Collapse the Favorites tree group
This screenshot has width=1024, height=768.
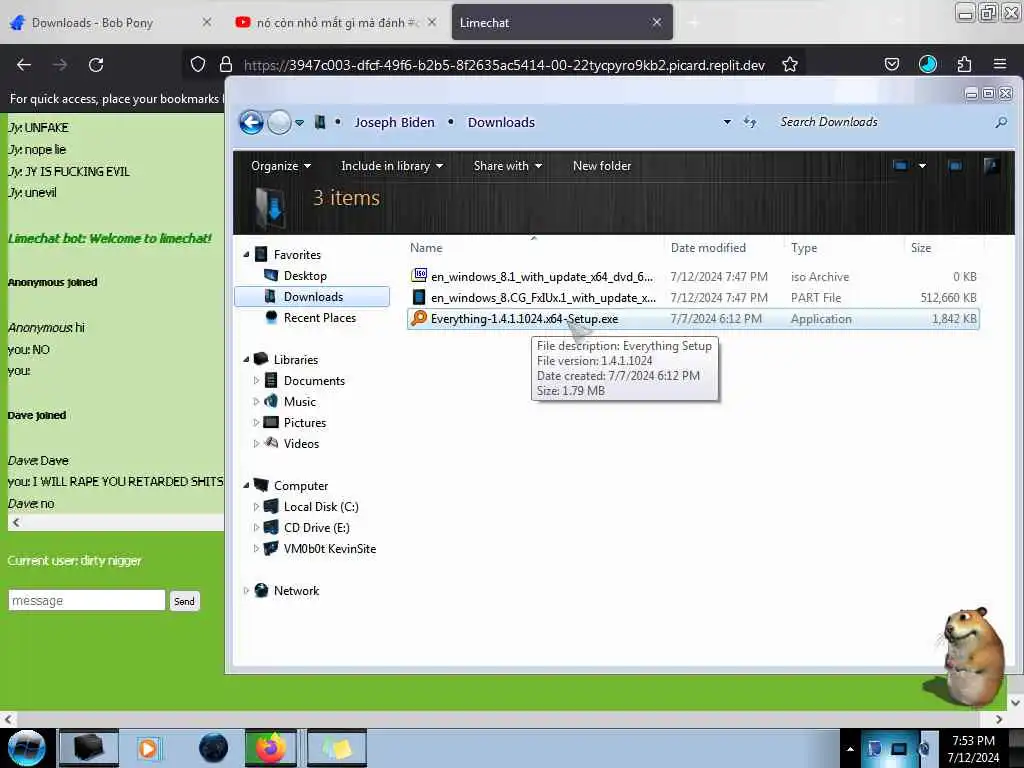click(x=246, y=255)
